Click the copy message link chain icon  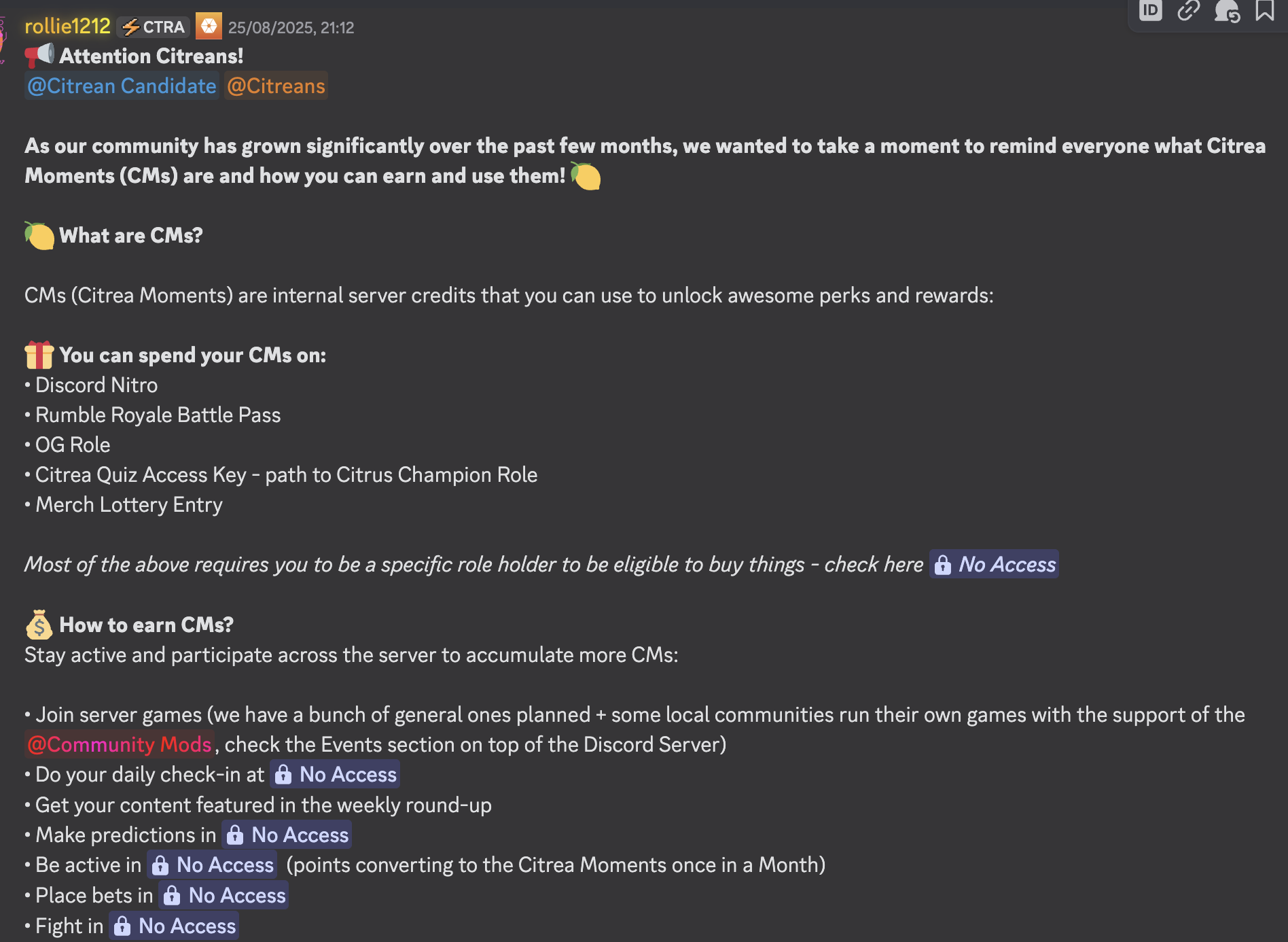(1188, 11)
